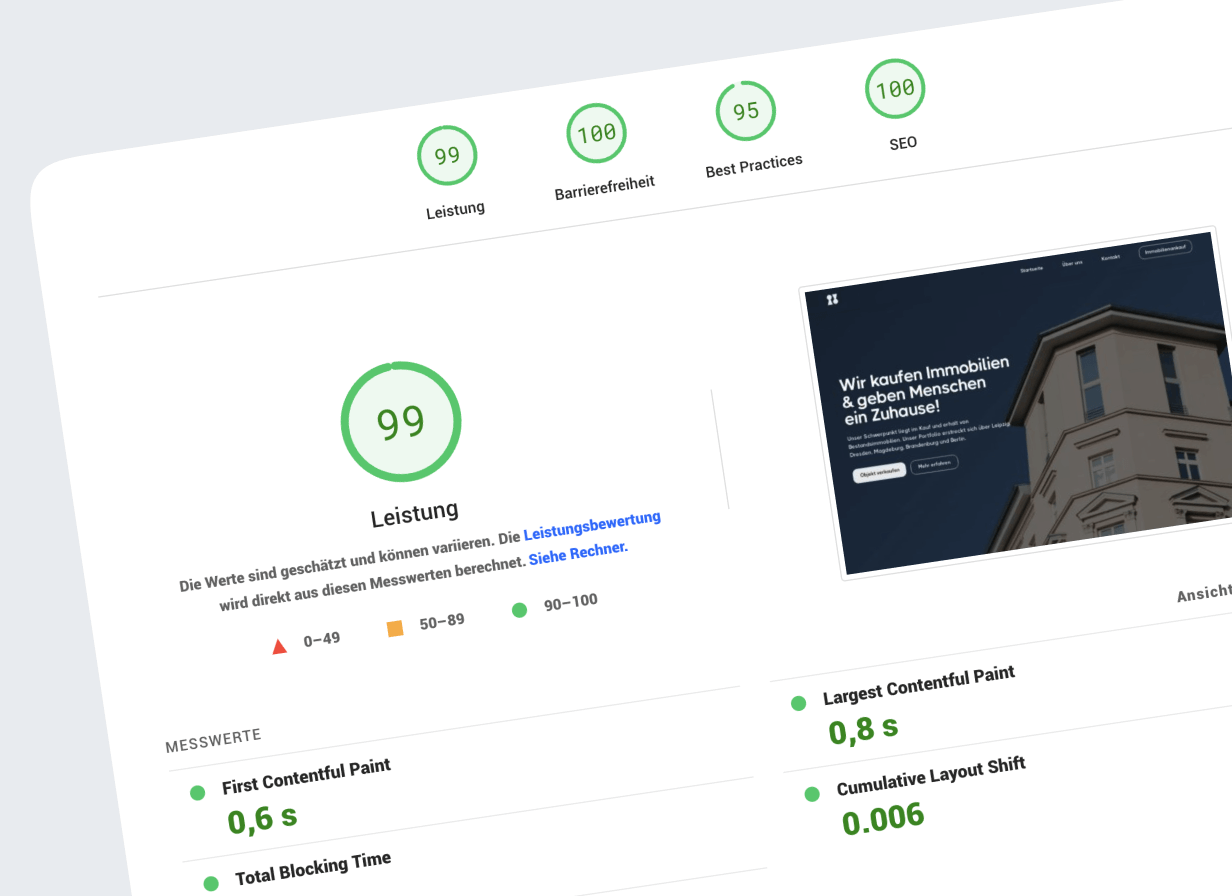Select the First Contentful Paint label
The image size is (1232, 896).
(307, 776)
